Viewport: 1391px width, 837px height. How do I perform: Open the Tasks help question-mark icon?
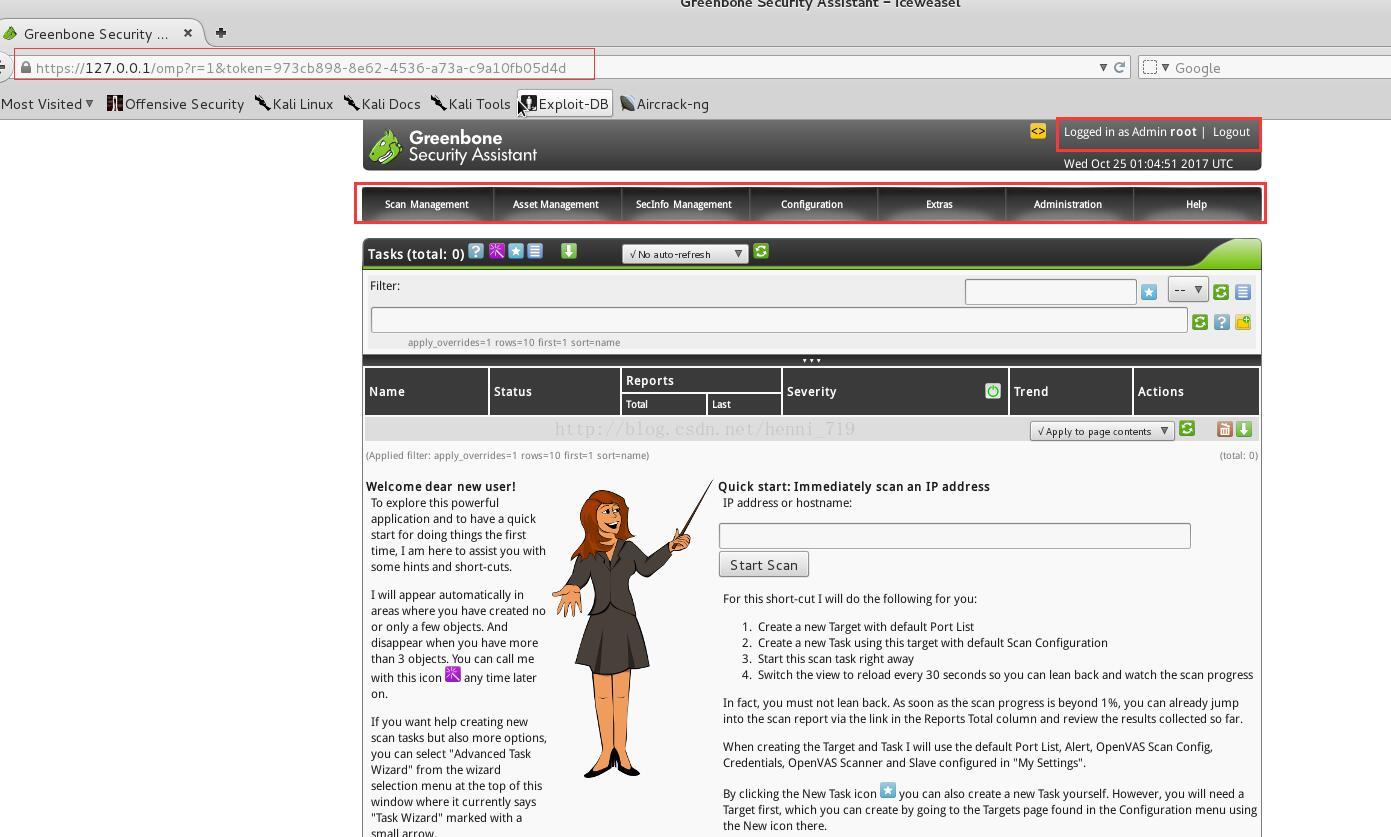tap(476, 251)
